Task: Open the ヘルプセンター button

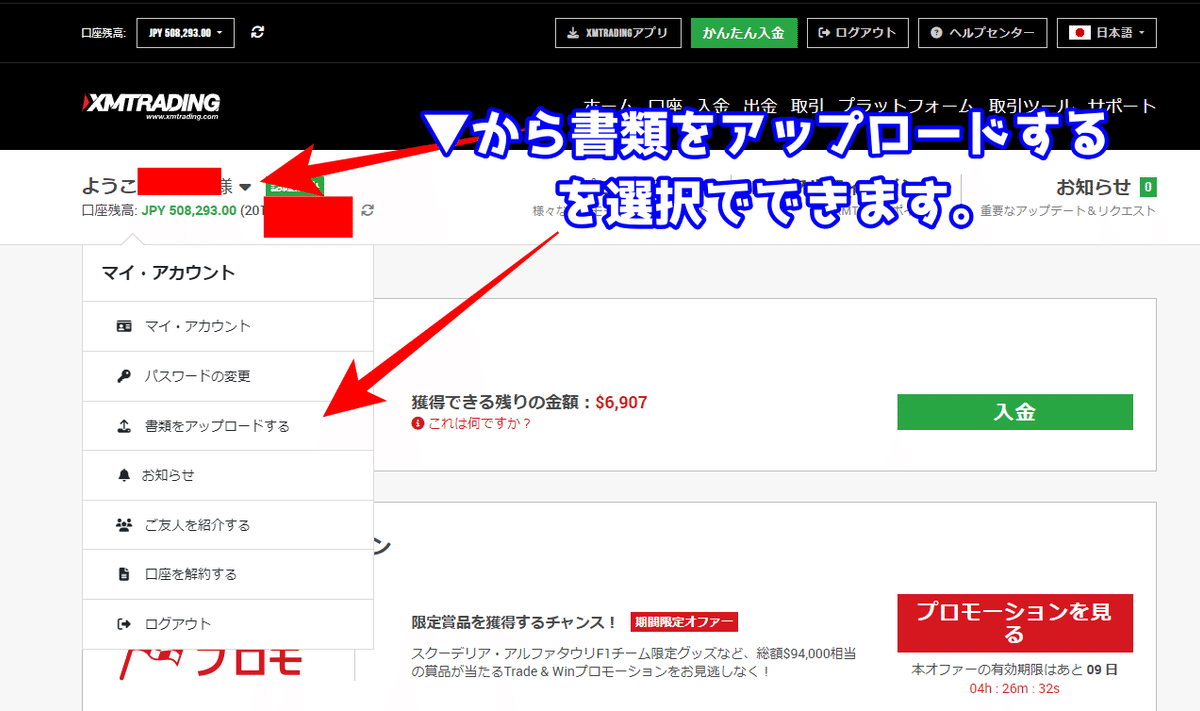Action: click(983, 33)
